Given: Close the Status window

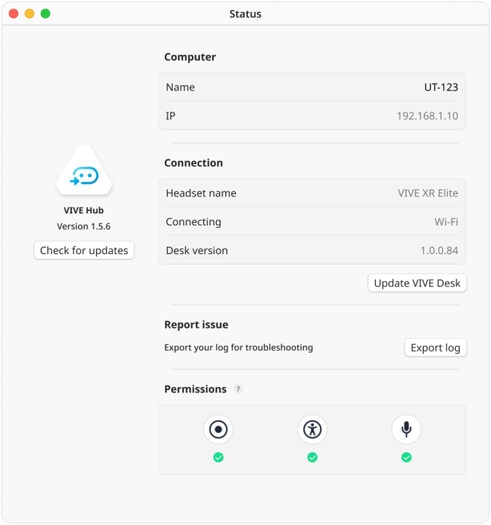Looking at the screenshot, I should click(x=13, y=14).
